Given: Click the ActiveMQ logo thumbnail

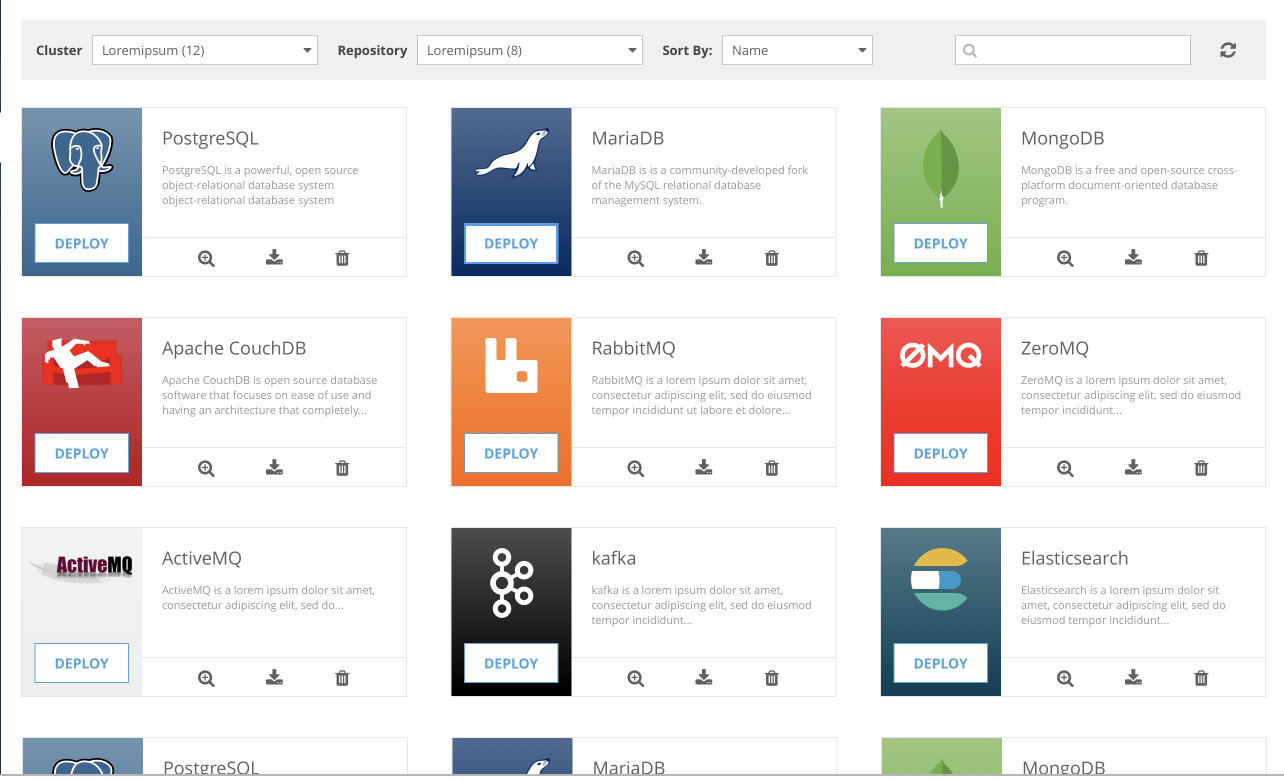Looking at the screenshot, I should coord(82,567).
